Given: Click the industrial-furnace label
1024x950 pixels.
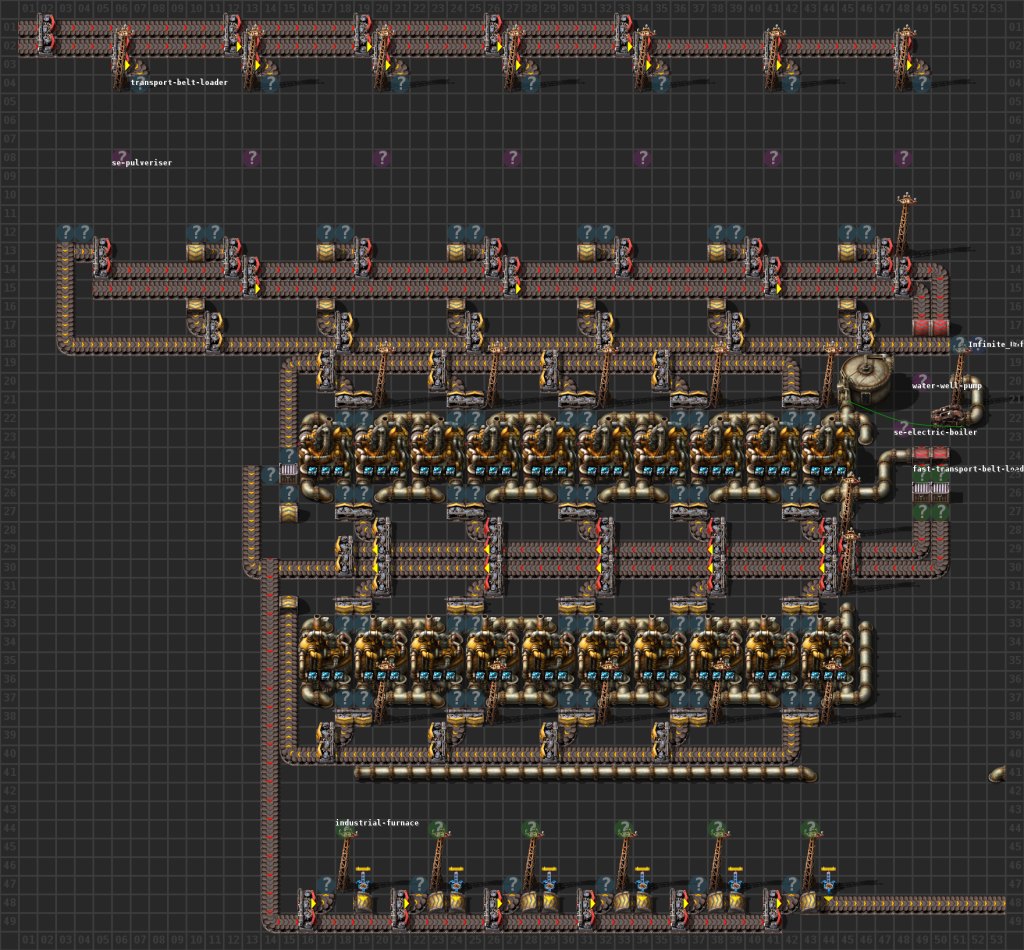Looking at the screenshot, I should click(x=377, y=823).
